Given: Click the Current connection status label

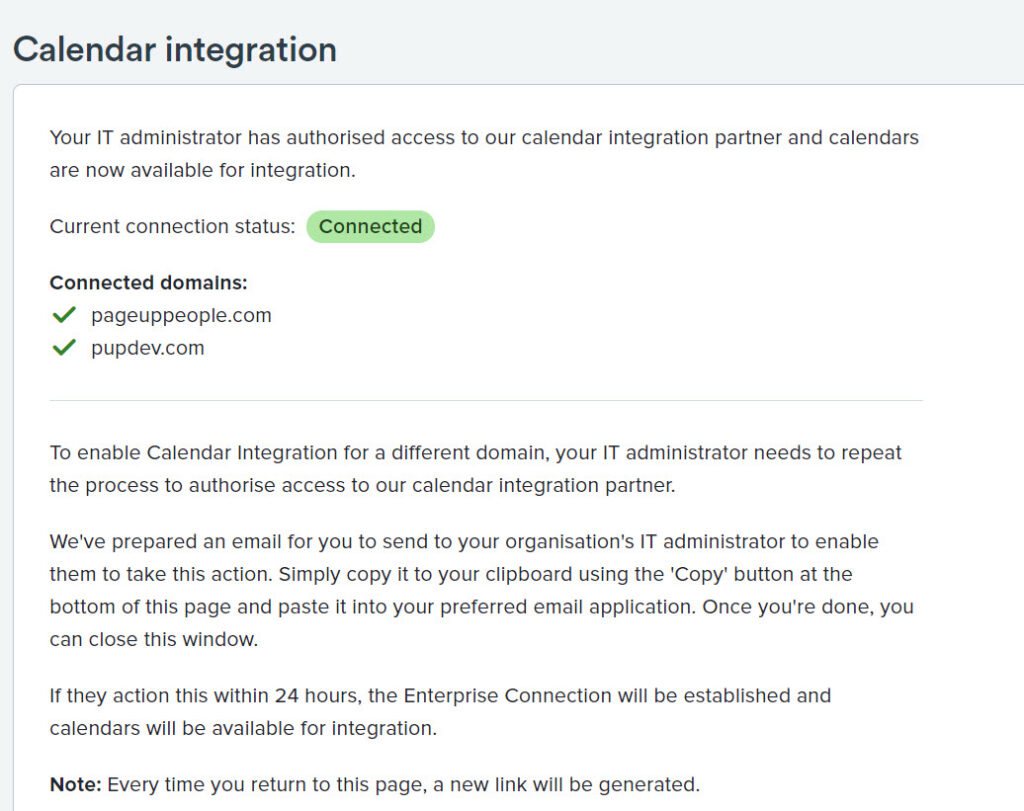Looking at the screenshot, I should click(172, 227).
